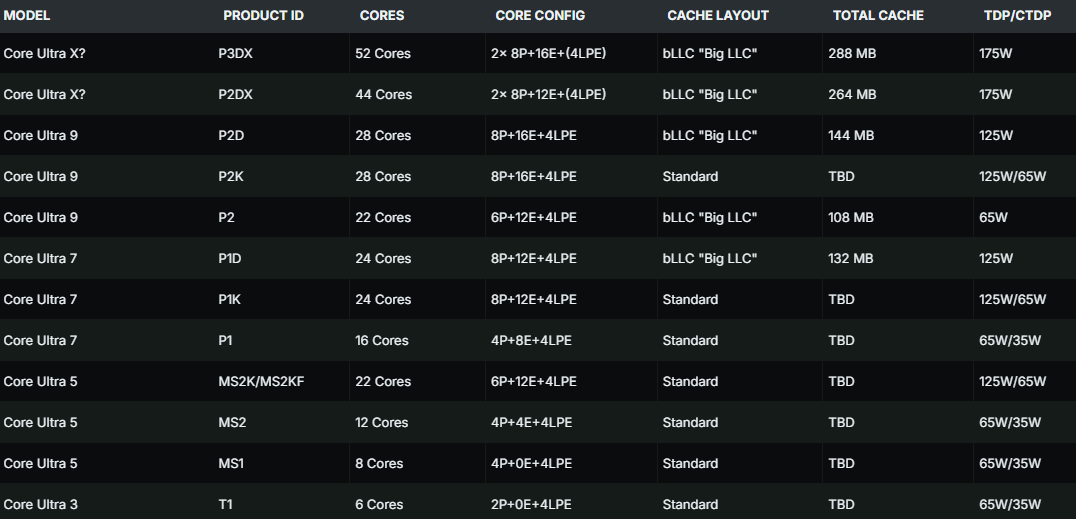Select the P2K product ID cell

[x=231, y=176]
